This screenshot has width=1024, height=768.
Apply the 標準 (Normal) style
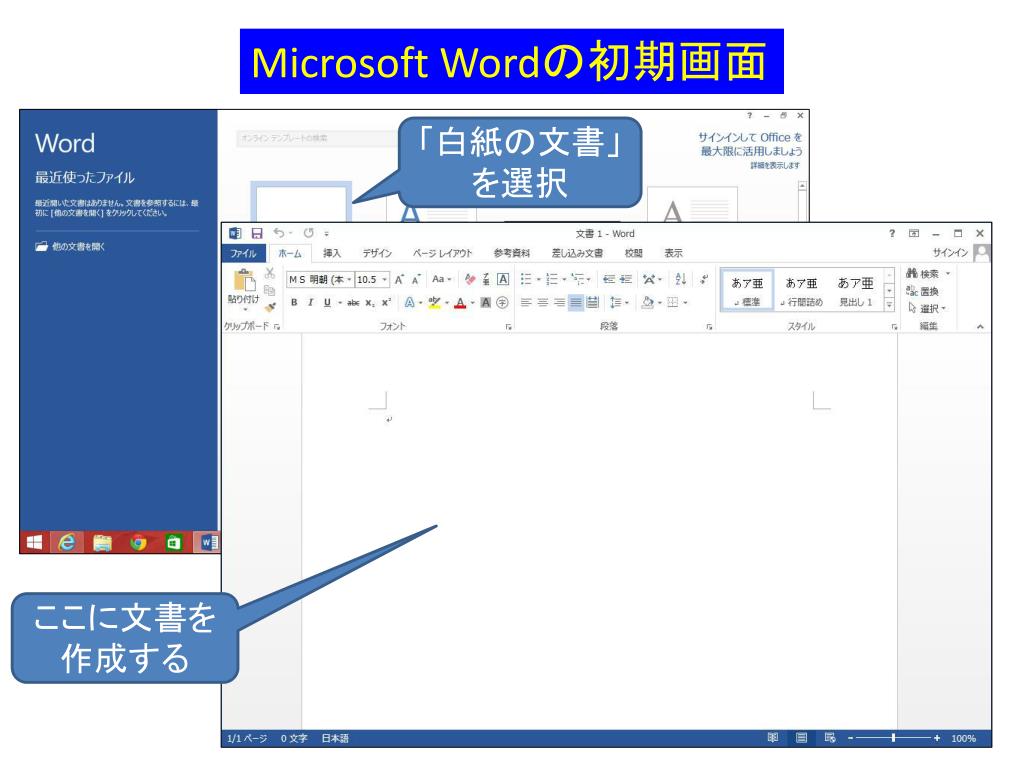(747, 291)
